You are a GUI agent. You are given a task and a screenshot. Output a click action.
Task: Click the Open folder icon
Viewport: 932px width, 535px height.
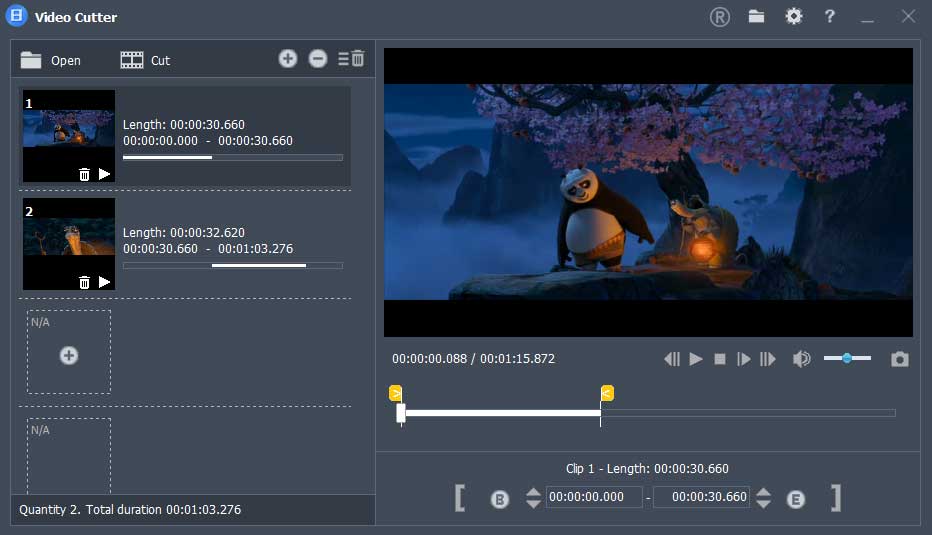point(31,60)
